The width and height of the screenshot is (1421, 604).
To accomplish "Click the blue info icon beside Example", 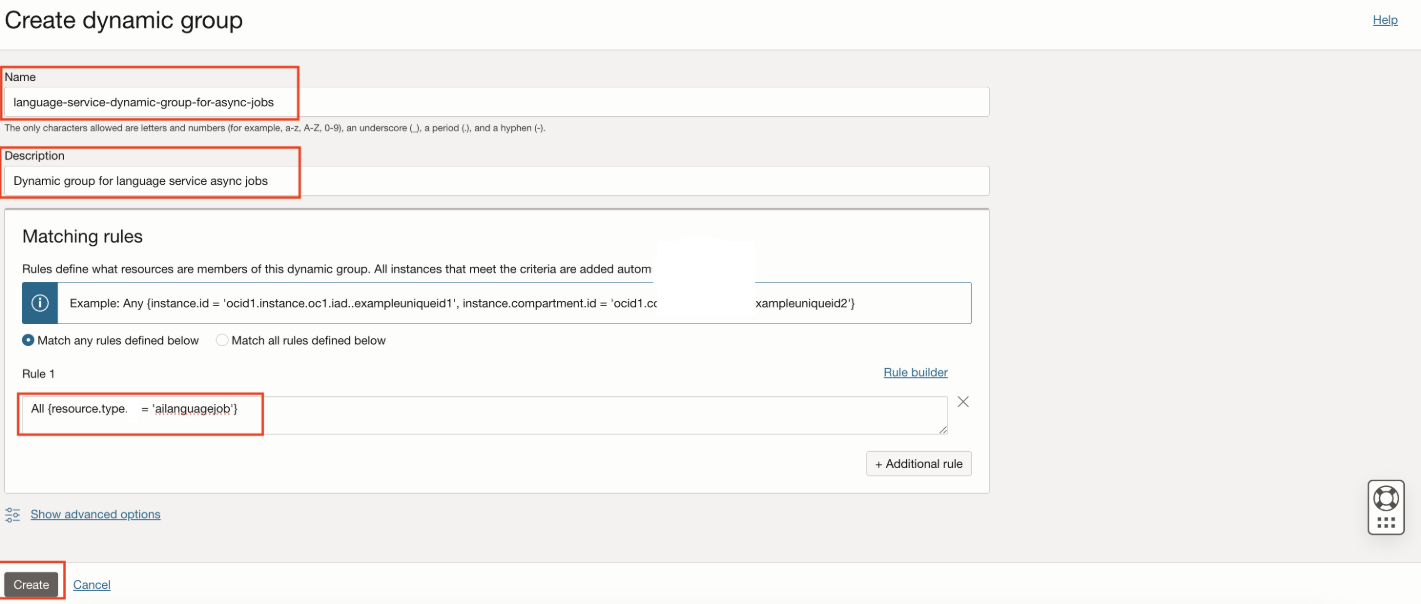I will coord(40,303).
